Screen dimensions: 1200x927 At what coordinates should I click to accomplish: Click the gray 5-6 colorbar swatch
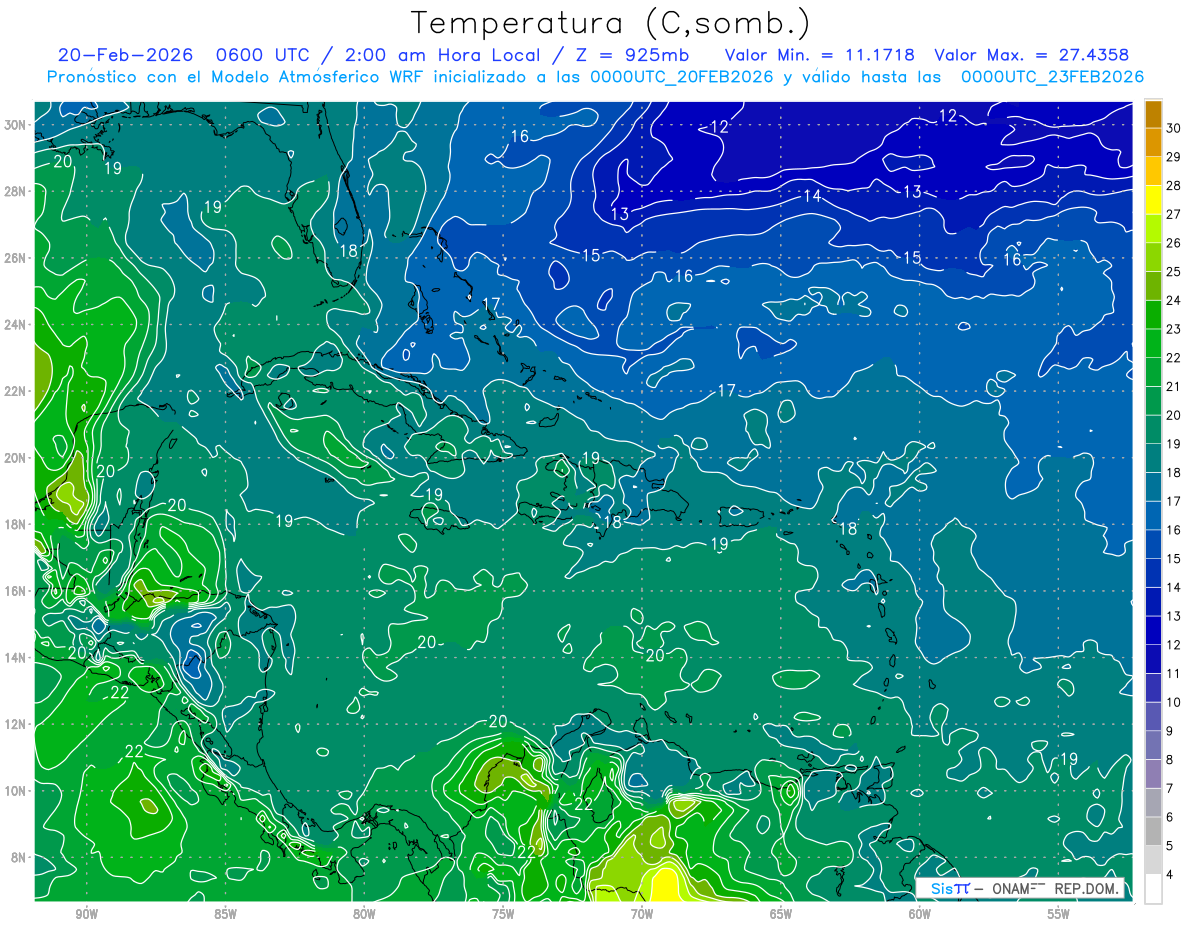(x=1153, y=831)
